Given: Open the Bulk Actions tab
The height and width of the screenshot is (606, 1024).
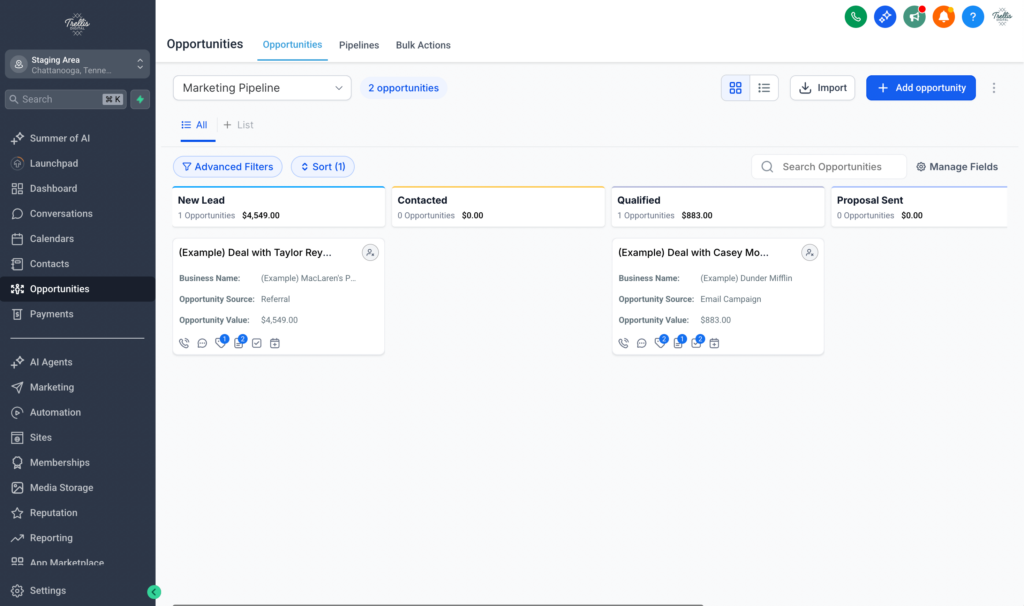Looking at the screenshot, I should [x=423, y=45].
